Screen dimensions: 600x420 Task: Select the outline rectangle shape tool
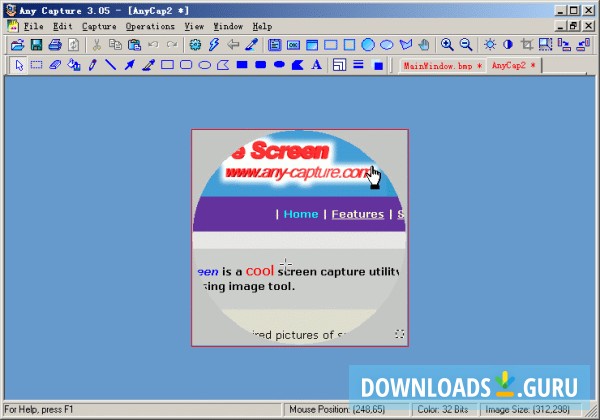pos(167,65)
